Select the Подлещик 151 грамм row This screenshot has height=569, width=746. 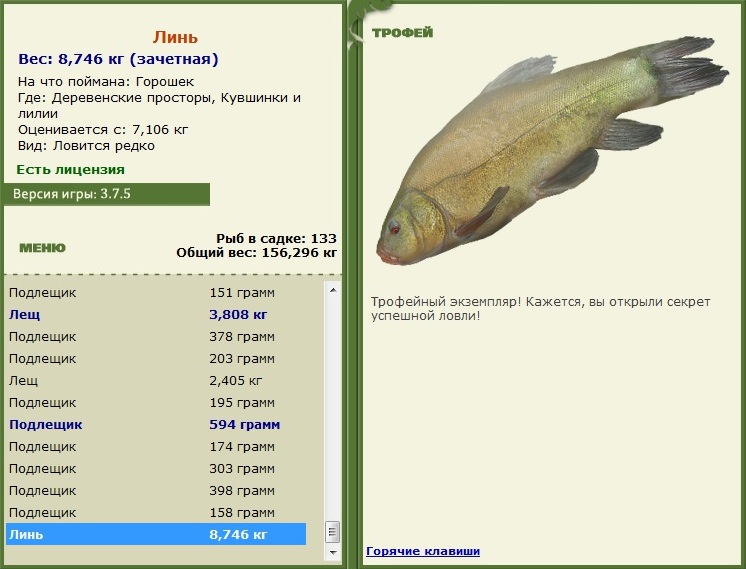156,293
